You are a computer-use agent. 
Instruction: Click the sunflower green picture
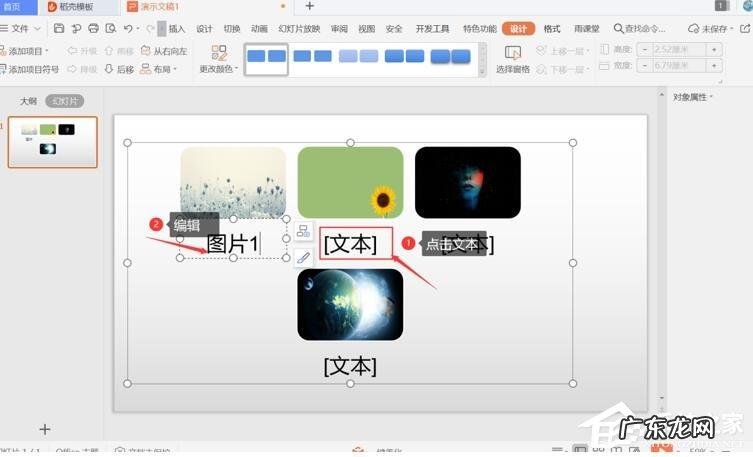point(351,182)
